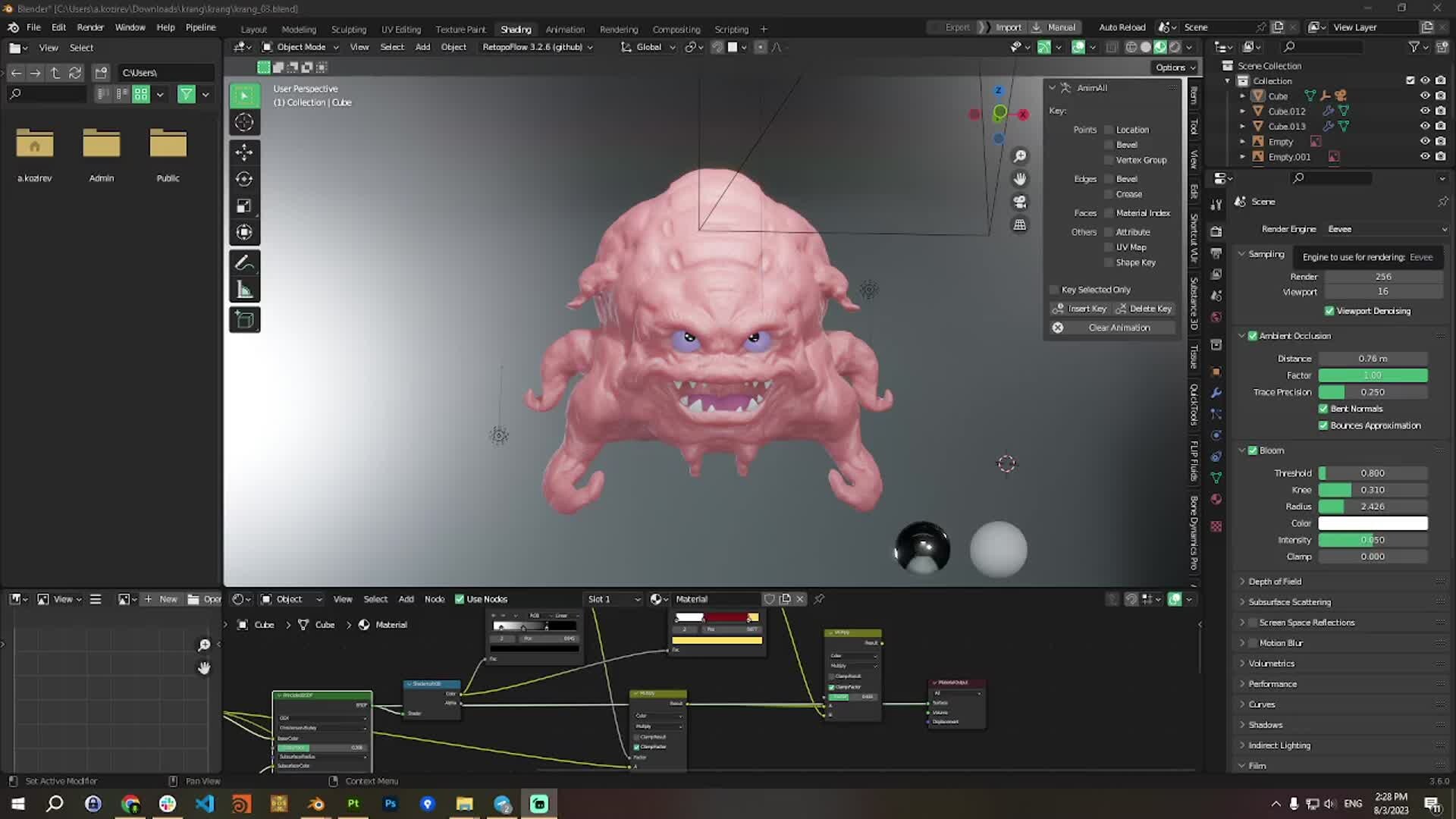The height and width of the screenshot is (819, 1456).
Task: Click the Bloom Color white swatch
Action: pos(1373,523)
